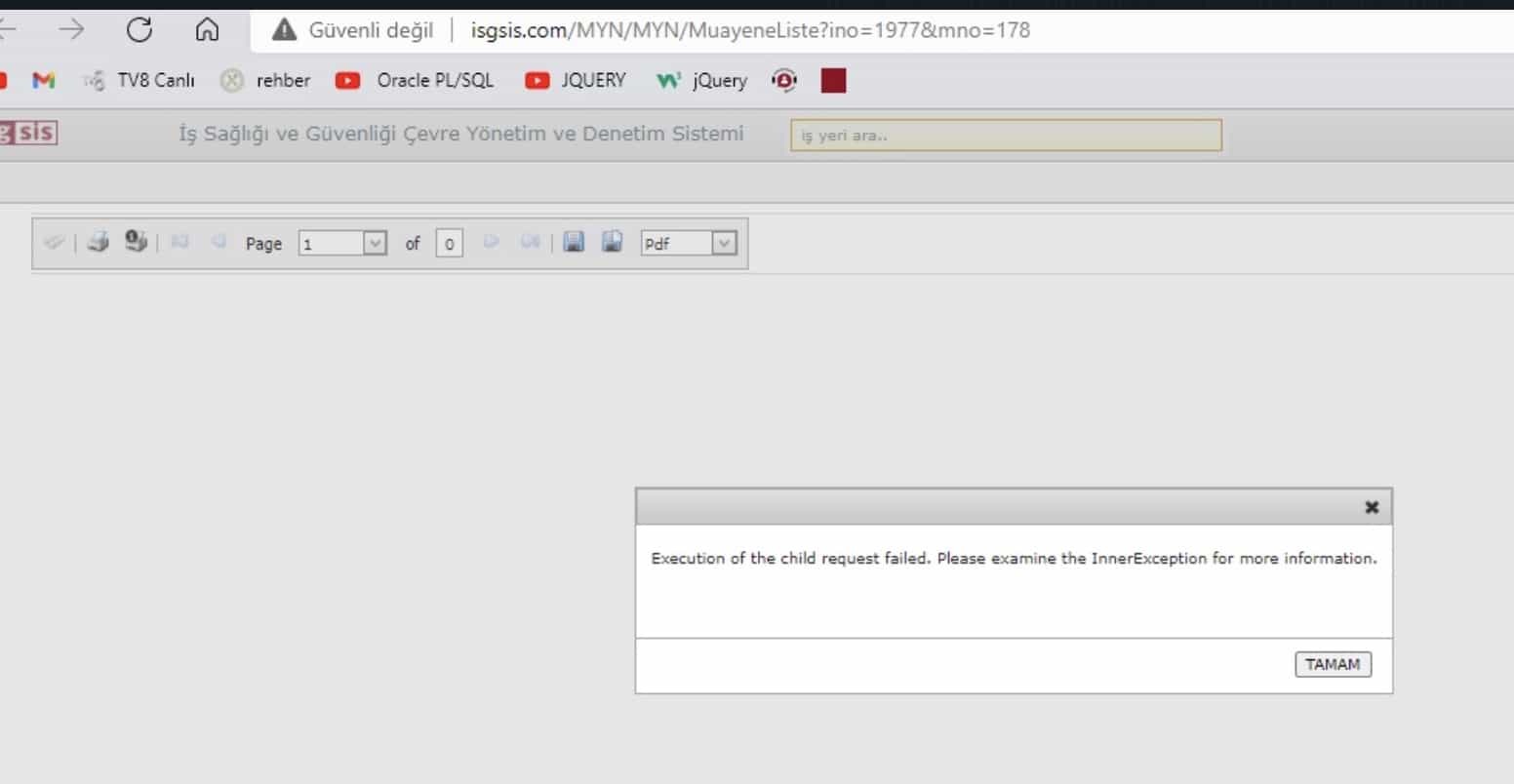Expand the Pdf export format dropdown
This screenshot has width=1514, height=784.
723,244
